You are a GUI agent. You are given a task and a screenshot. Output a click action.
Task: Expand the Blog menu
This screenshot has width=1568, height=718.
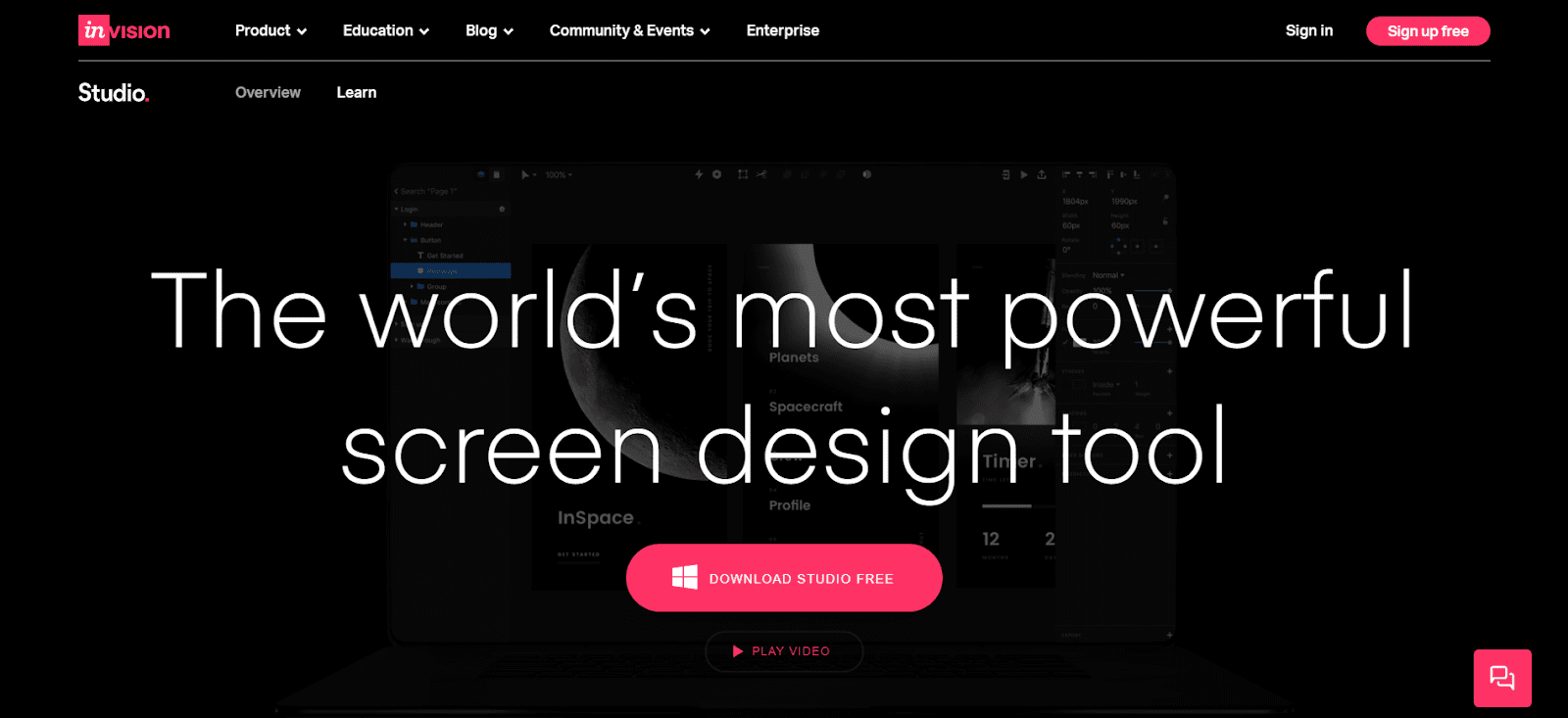(x=489, y=31)
